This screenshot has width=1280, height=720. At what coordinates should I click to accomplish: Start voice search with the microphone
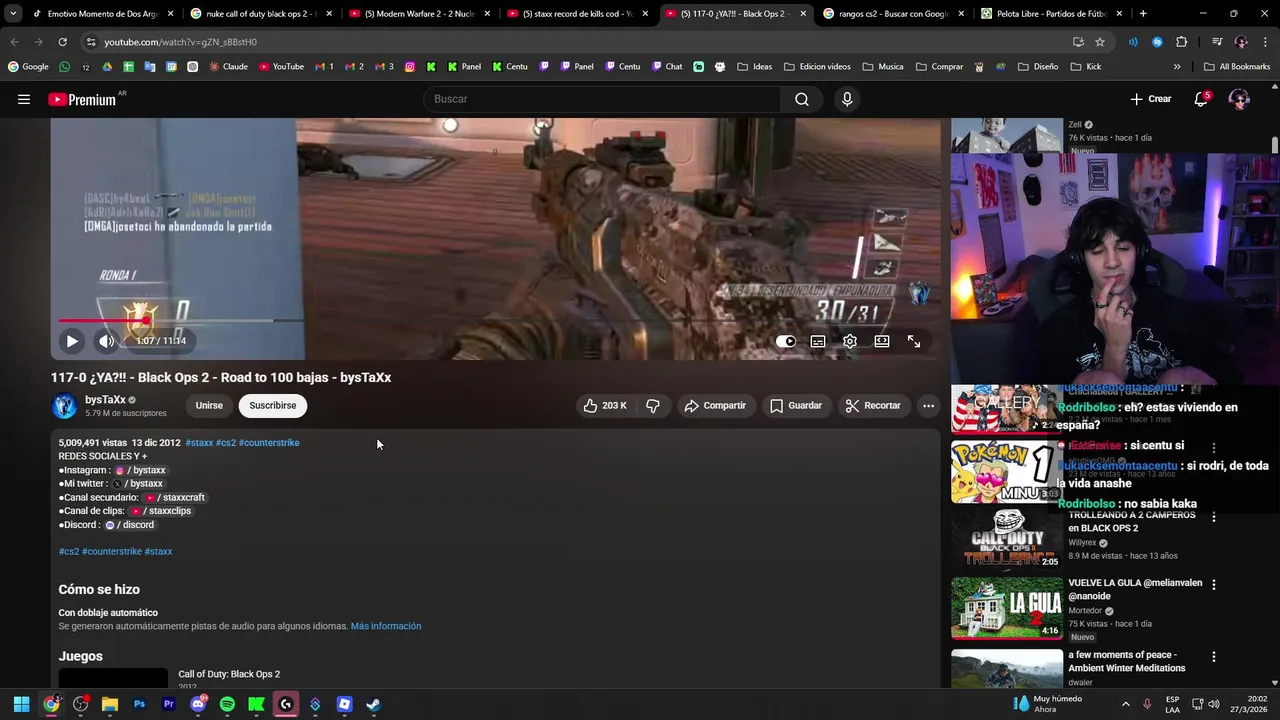[847, 99]
